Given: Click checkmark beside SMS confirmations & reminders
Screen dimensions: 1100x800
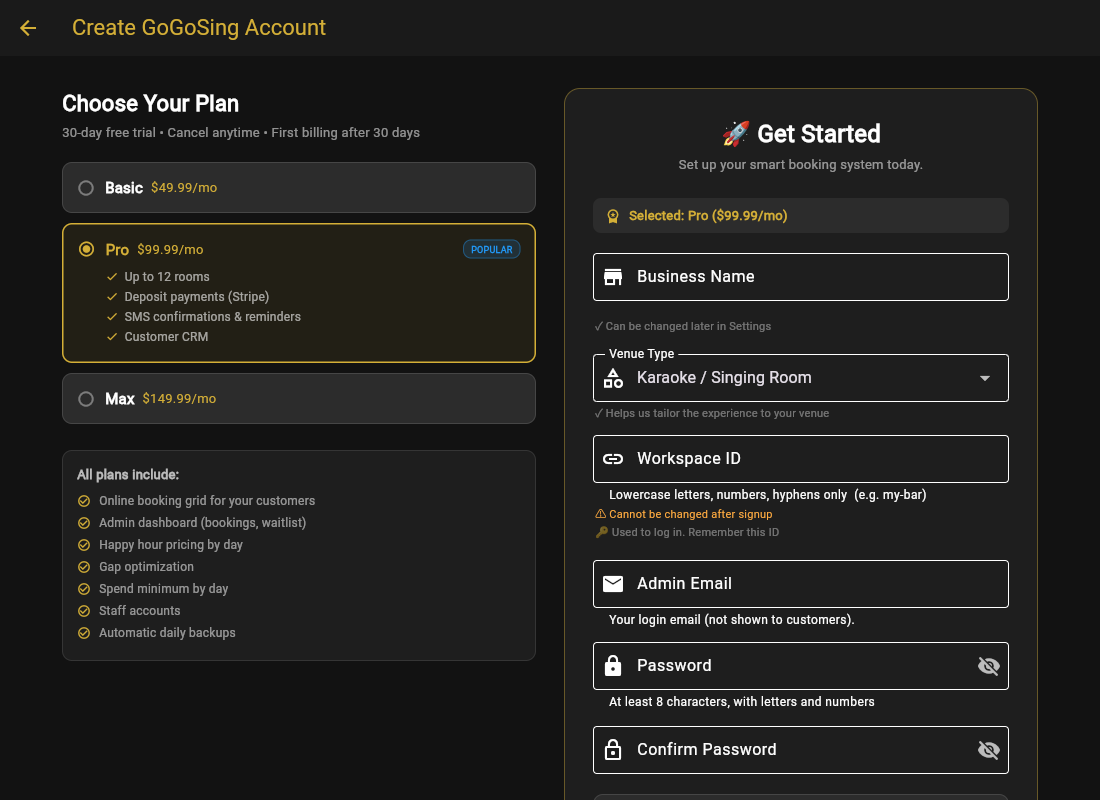Looking at the screenshot, I should pyautogui.click(x=112, y=316).
